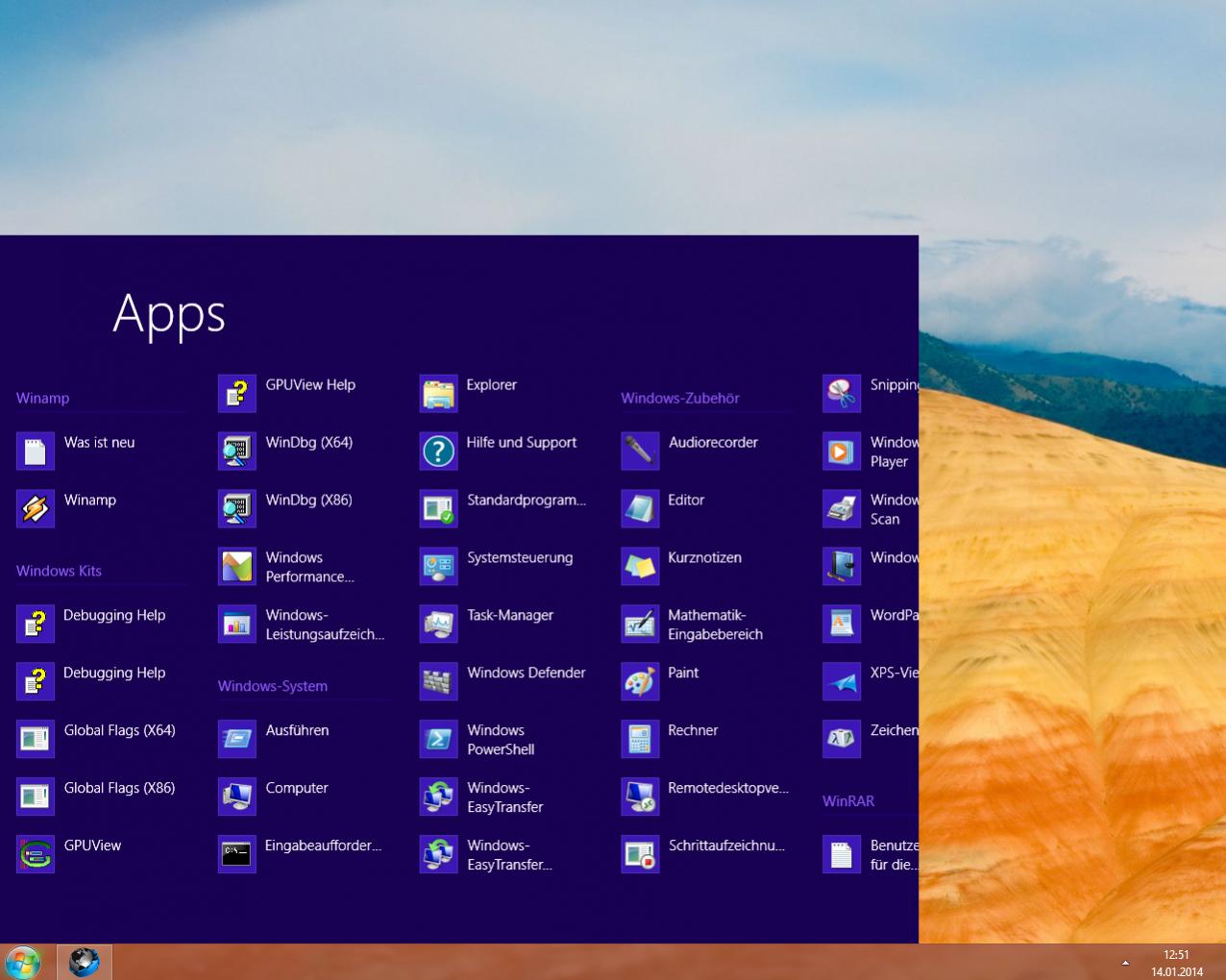
Task: Open Windows Fax and Scan icon
Action: (842, 508)
